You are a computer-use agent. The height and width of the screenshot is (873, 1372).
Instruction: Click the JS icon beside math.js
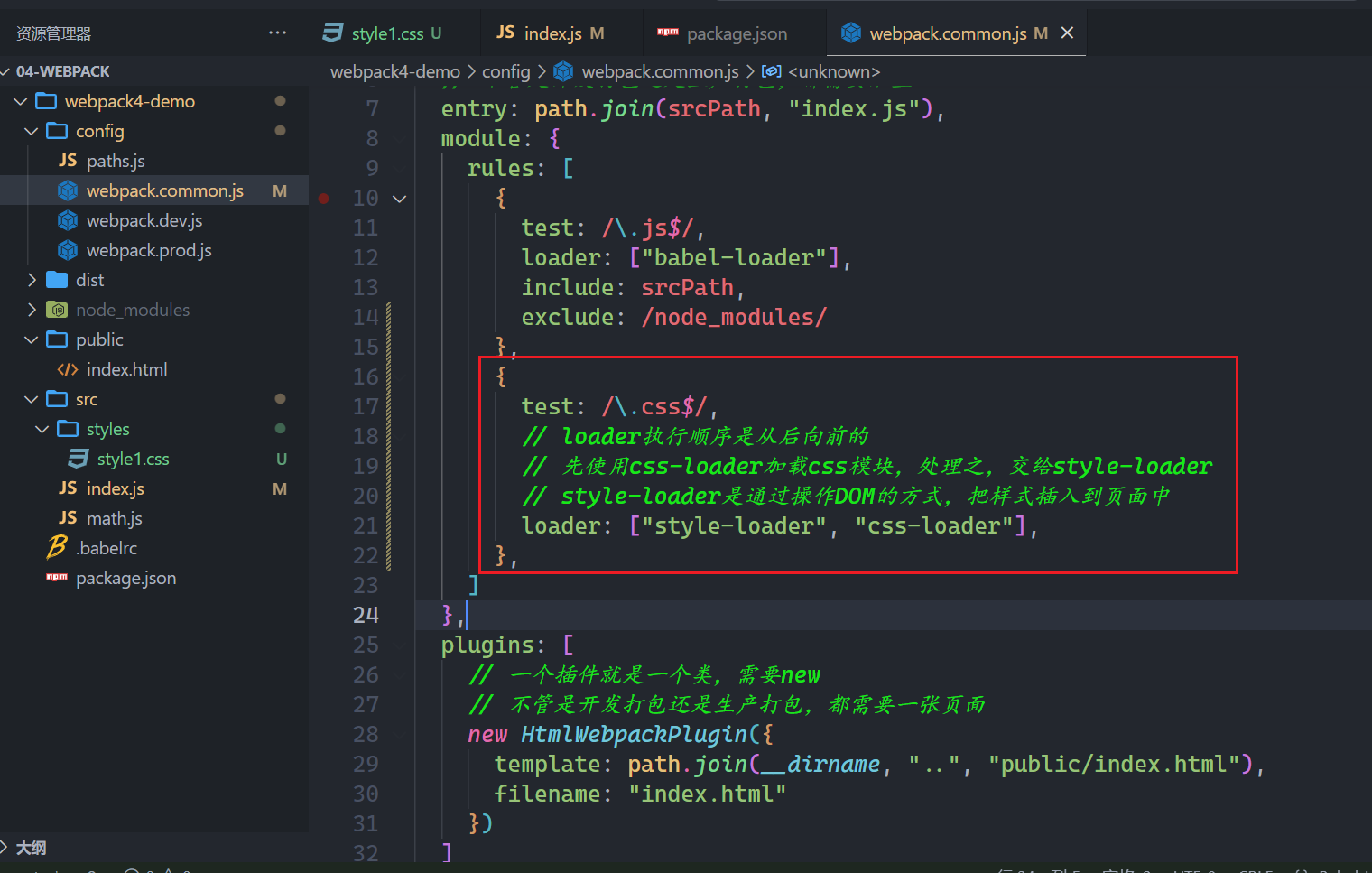click(x=68, y=517)
